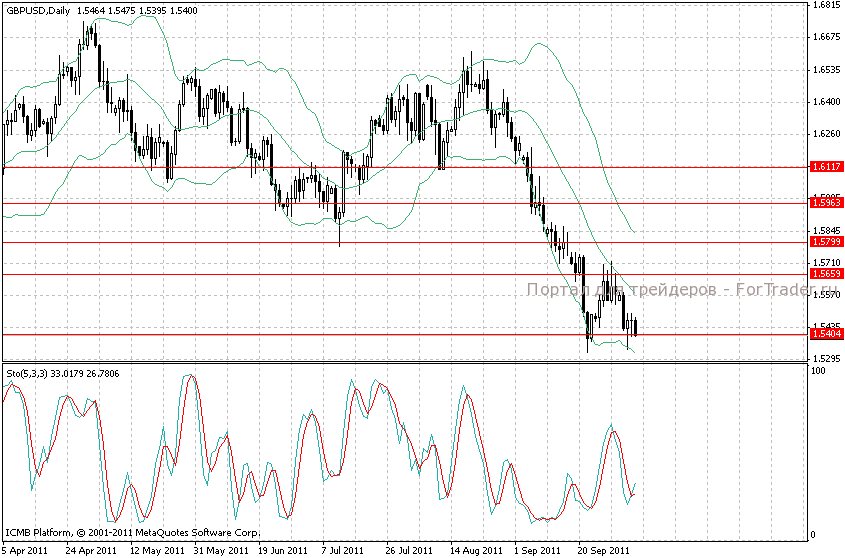
Task: Click the 1.6117 red price label
Action: [827, 167]
